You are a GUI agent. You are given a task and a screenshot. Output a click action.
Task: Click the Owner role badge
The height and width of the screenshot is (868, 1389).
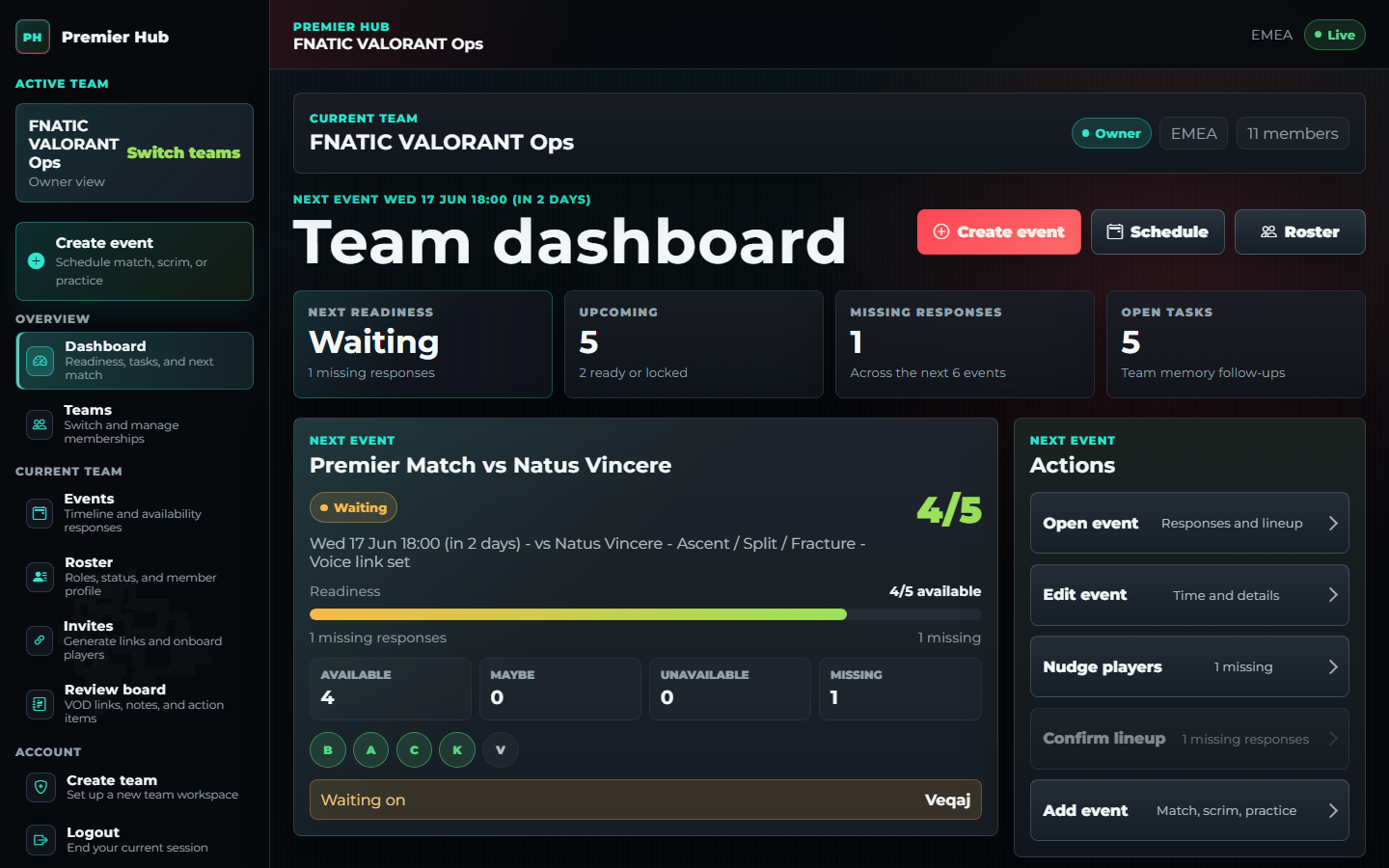point(1111,133)
